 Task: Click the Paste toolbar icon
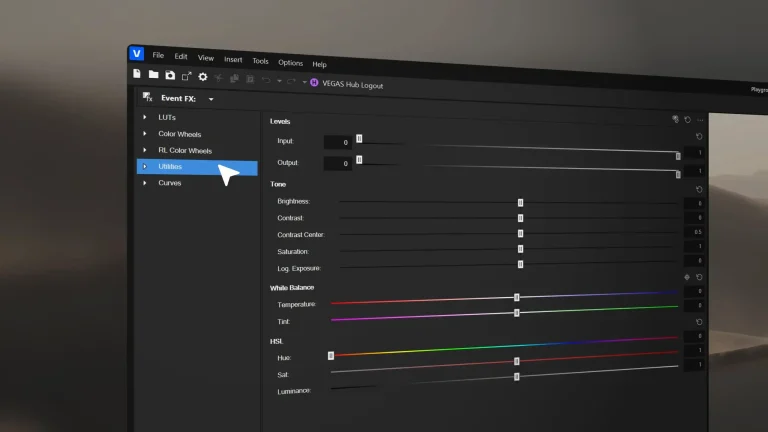click(x=250, y=79)
